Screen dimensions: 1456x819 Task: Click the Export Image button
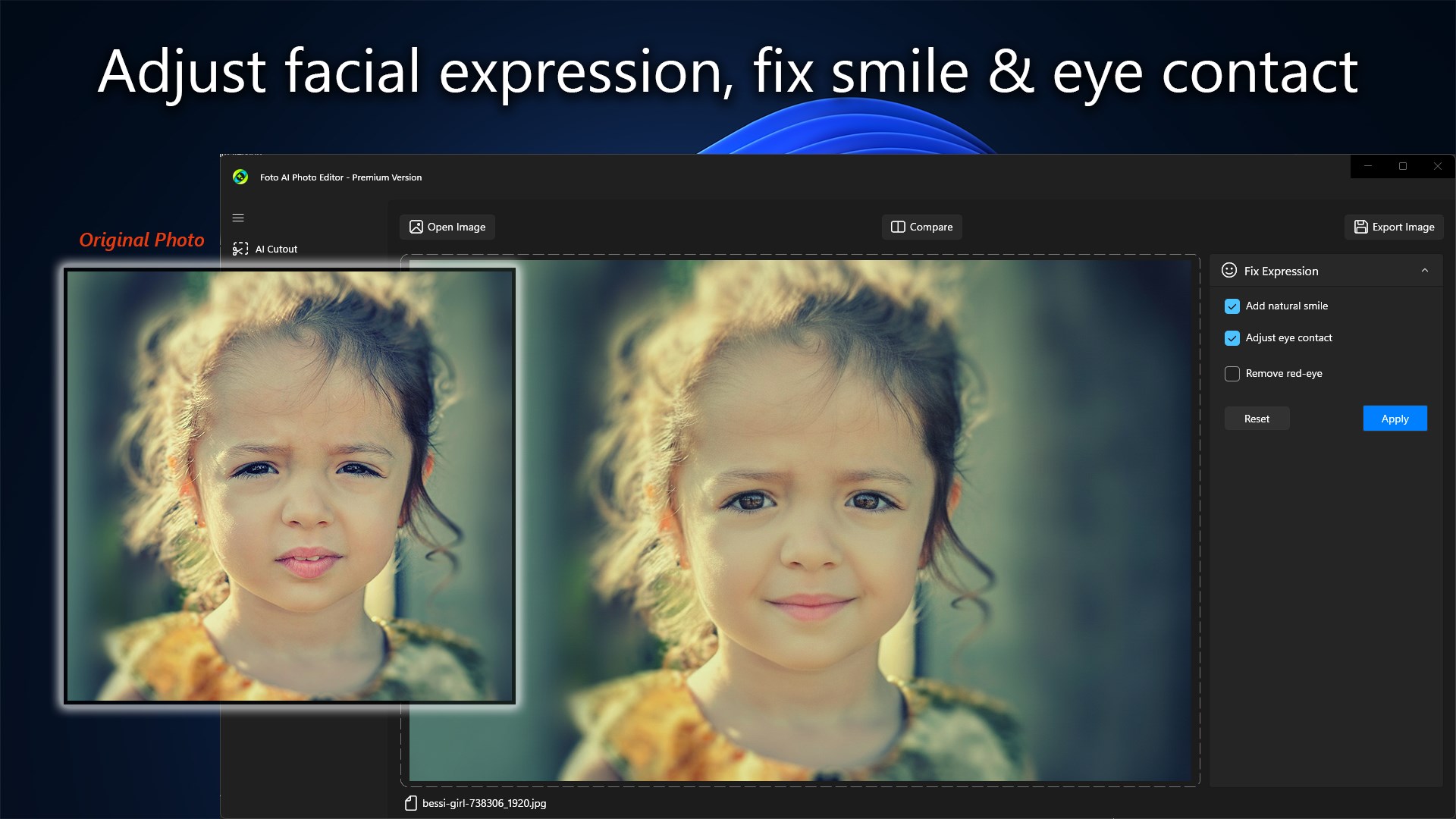(1394, 227)
